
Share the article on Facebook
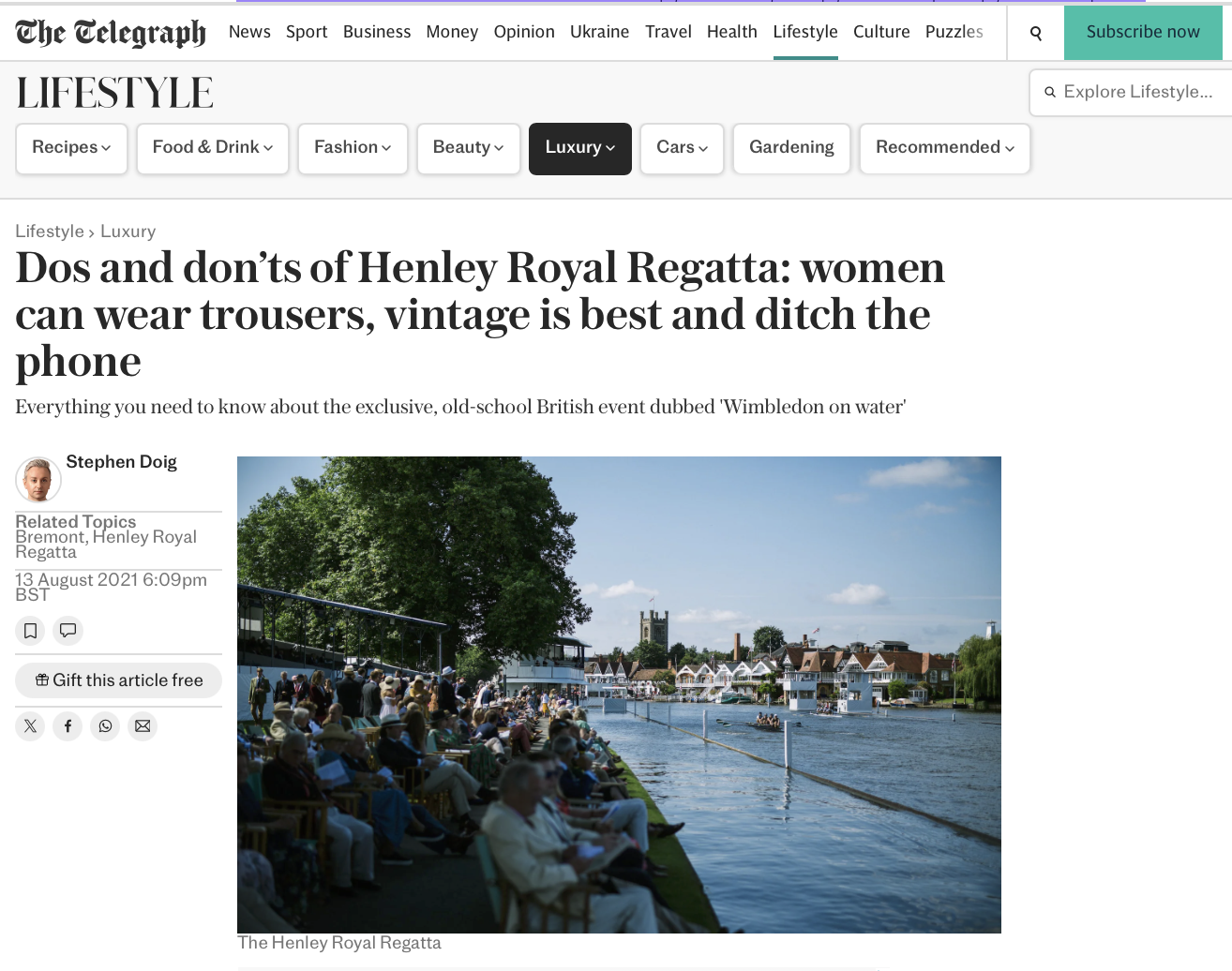(x=68, y=726)
